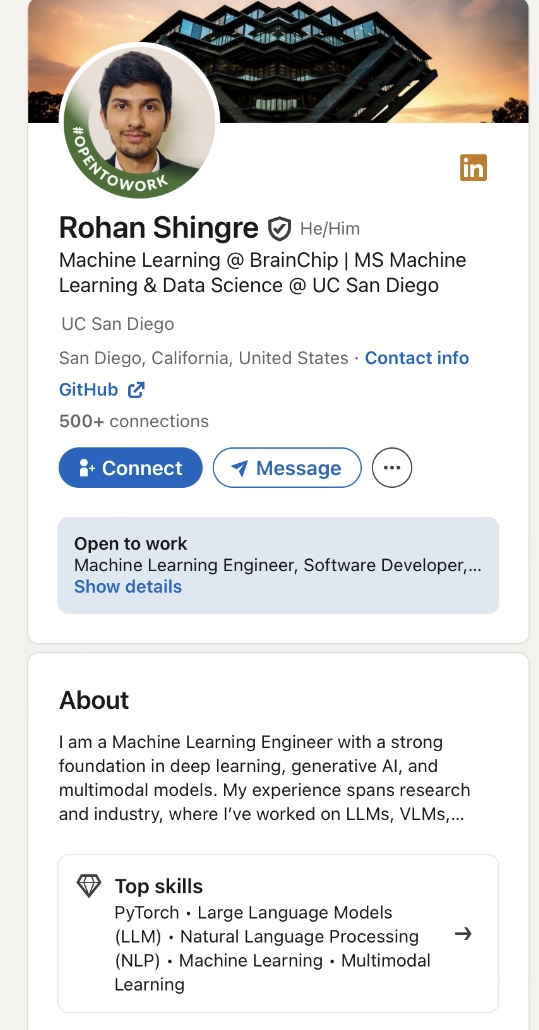Open the Top skills card
The image size is (539, 1030).
(278, 933)
